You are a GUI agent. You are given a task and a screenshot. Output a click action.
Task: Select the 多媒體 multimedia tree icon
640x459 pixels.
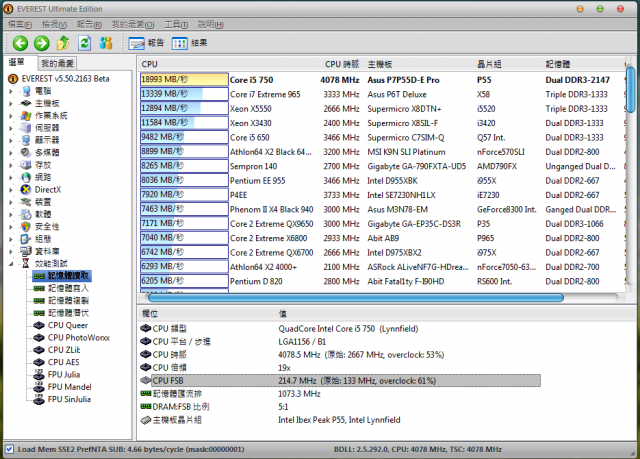pyautogui.click(x=26, y=153)
